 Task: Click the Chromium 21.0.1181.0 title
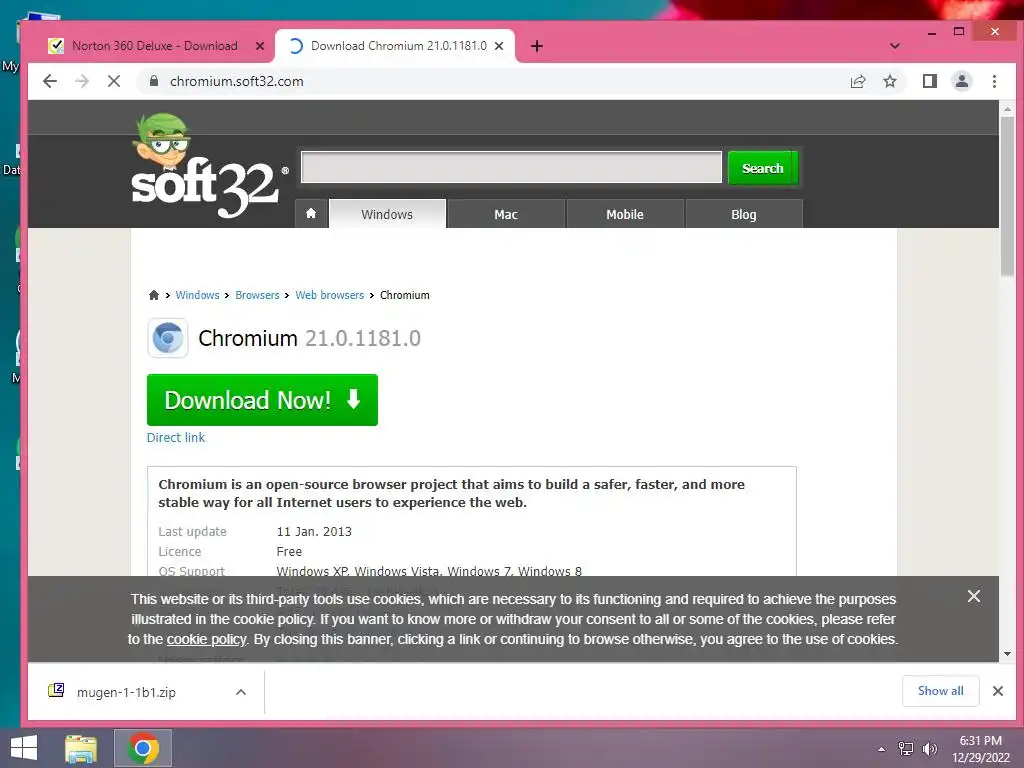pos(310,338)
